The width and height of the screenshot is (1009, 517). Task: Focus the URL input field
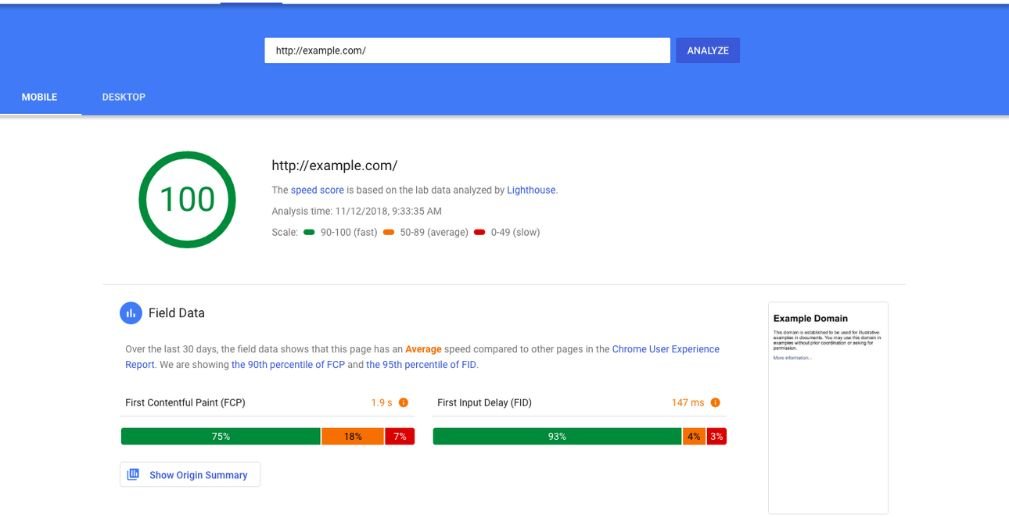click(x=466, y=51)
